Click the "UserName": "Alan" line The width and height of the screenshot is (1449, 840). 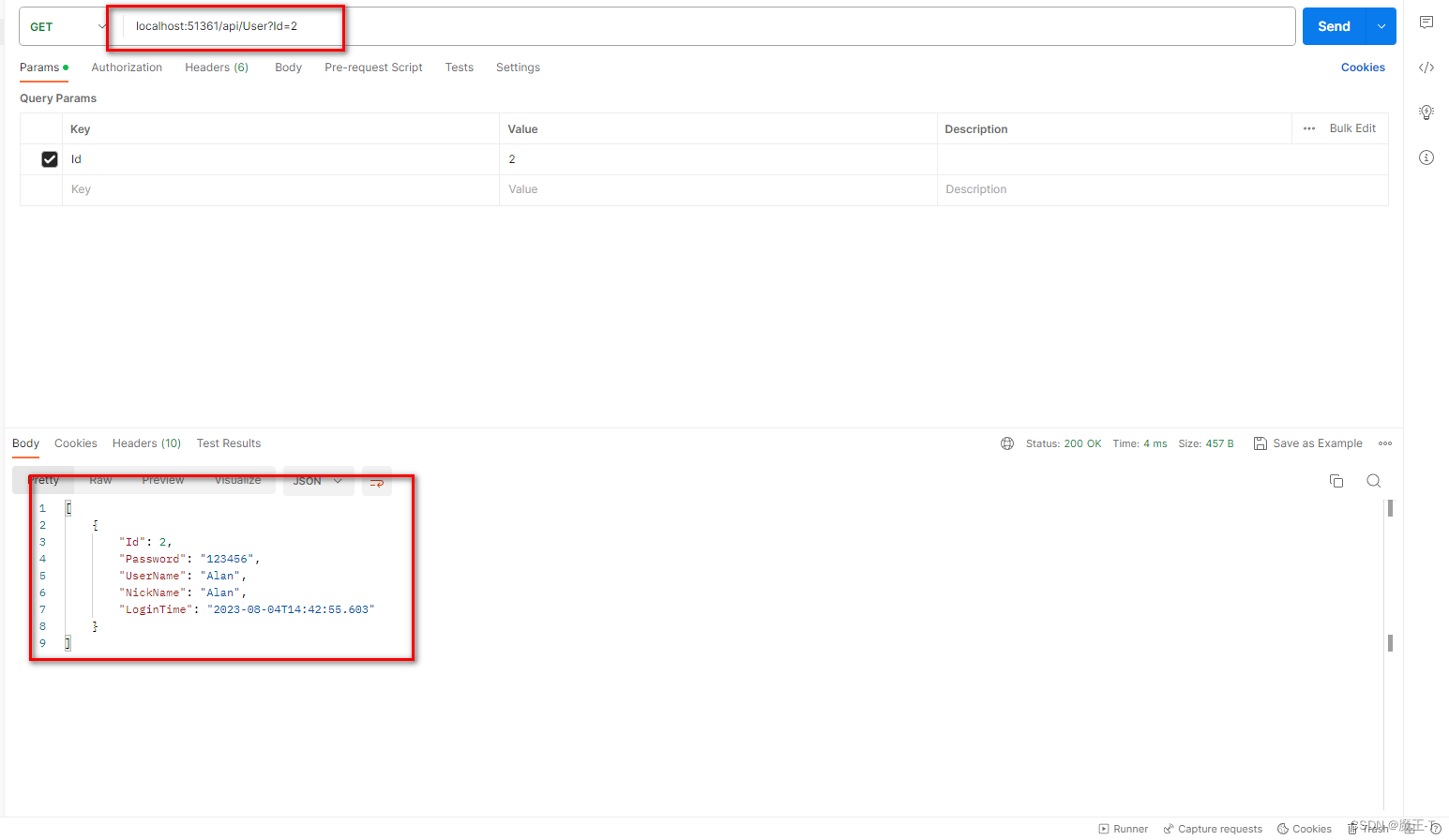point(183,576)
